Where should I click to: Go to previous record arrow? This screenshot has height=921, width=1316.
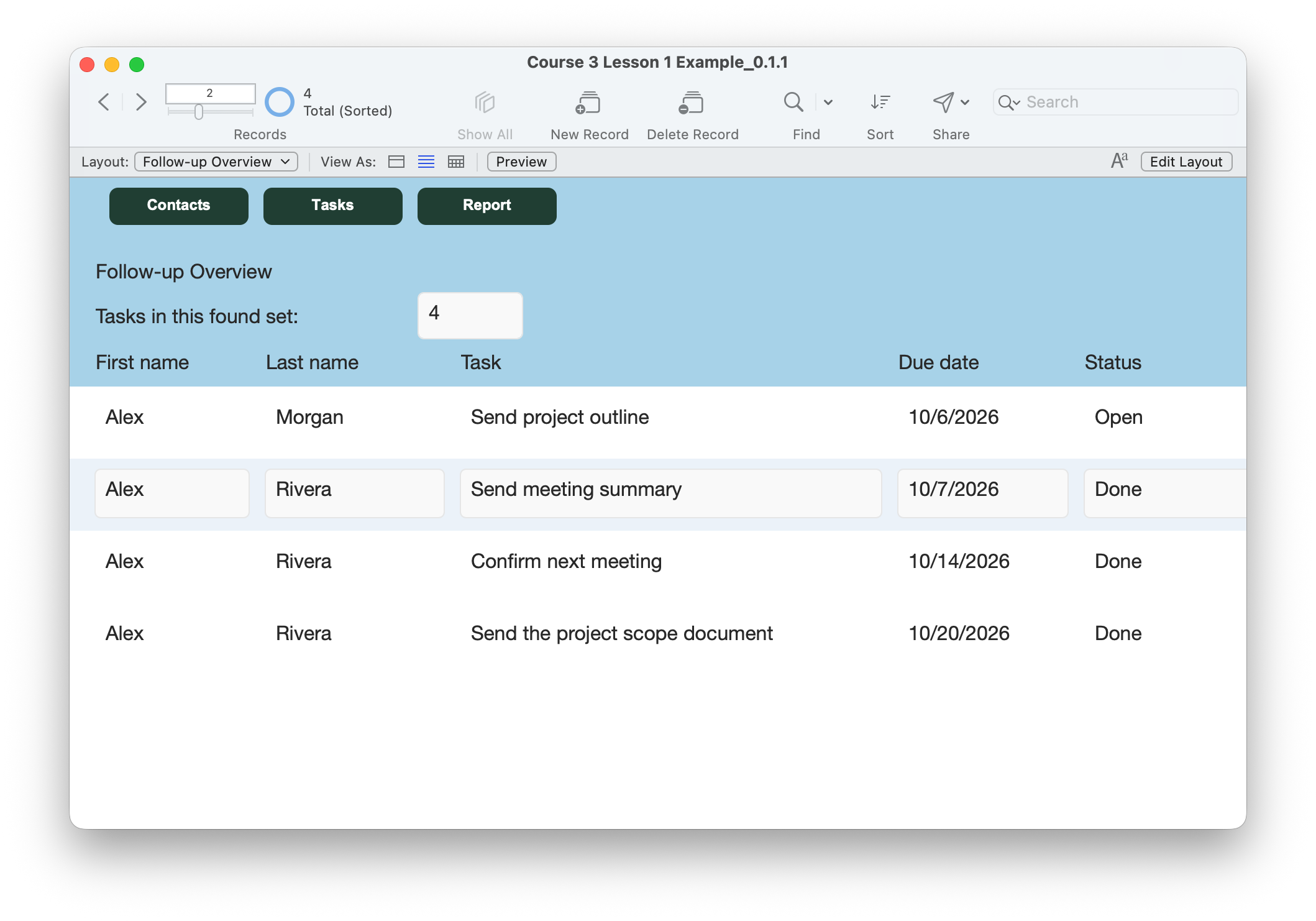[104, 102]
